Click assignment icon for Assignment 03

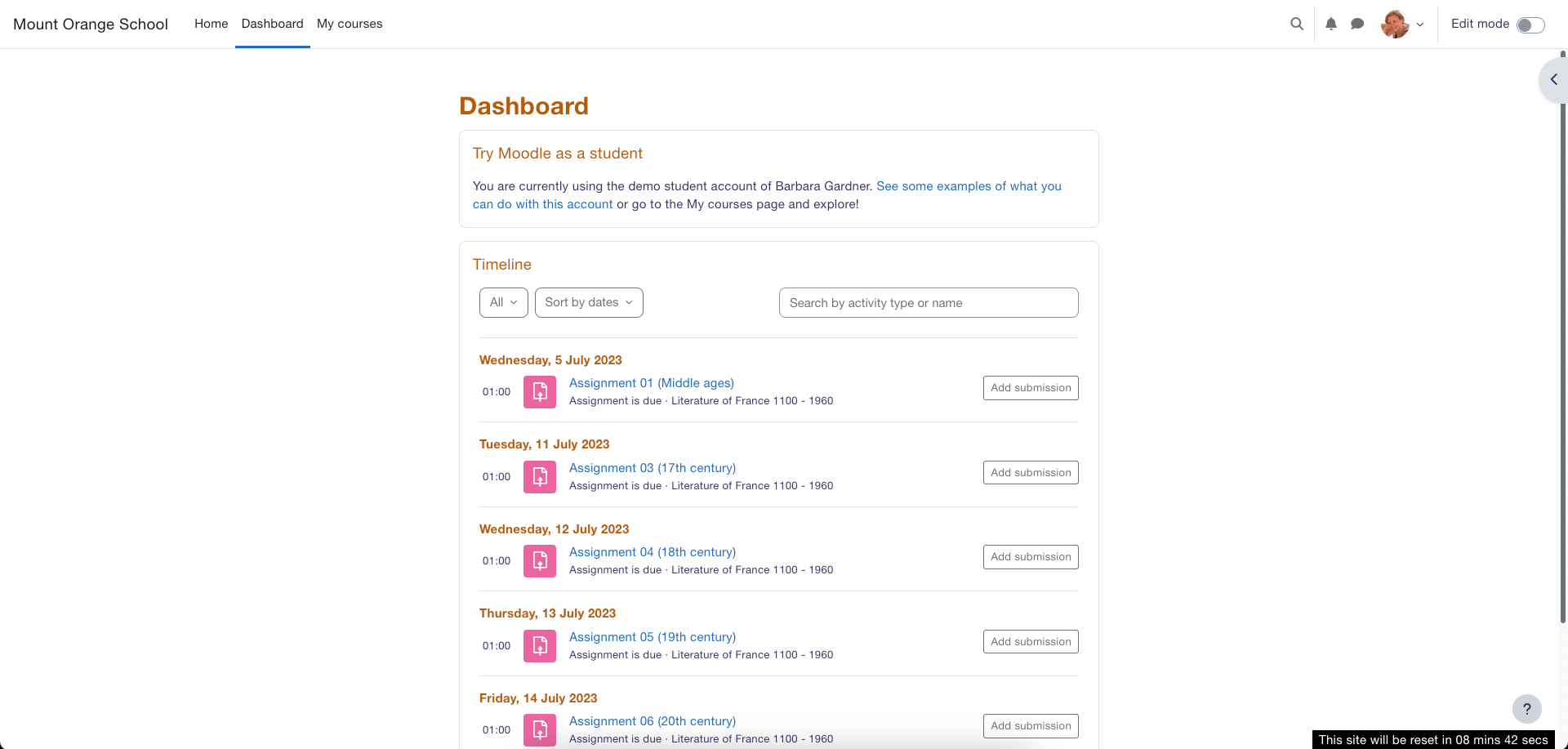point(540,477)
